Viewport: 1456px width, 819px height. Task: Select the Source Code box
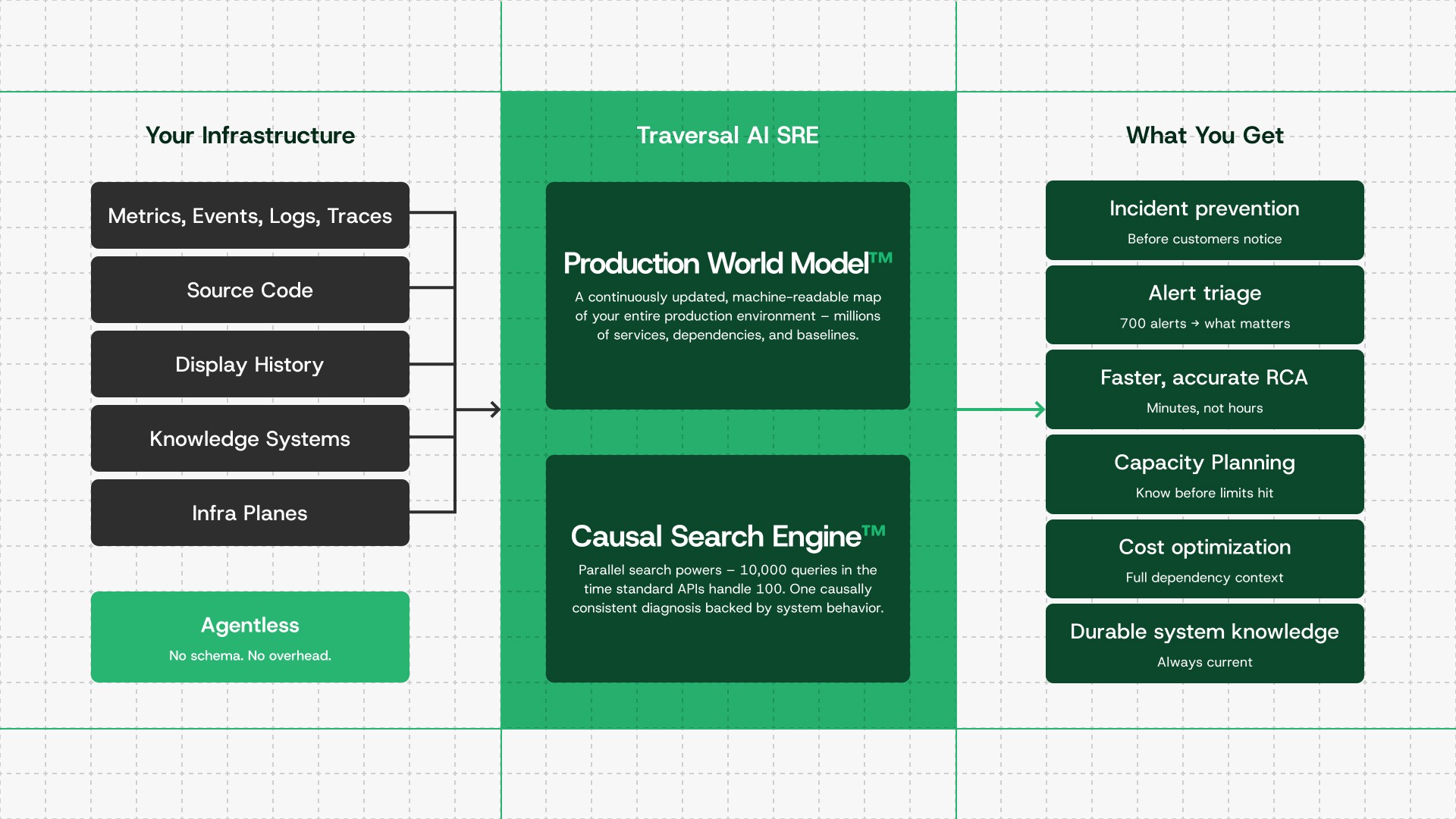point(249,290)
